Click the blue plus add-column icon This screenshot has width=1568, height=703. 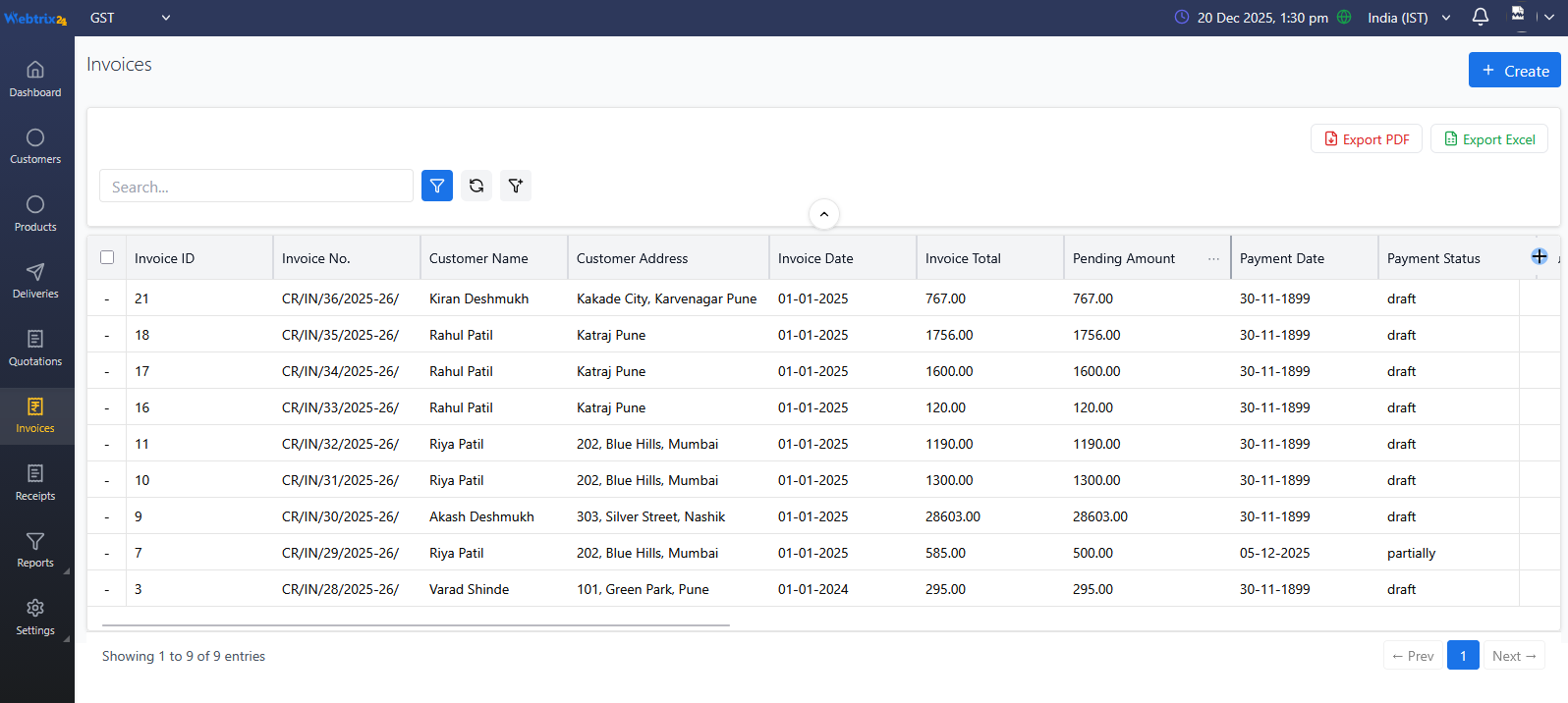(x=1539, y=256)
